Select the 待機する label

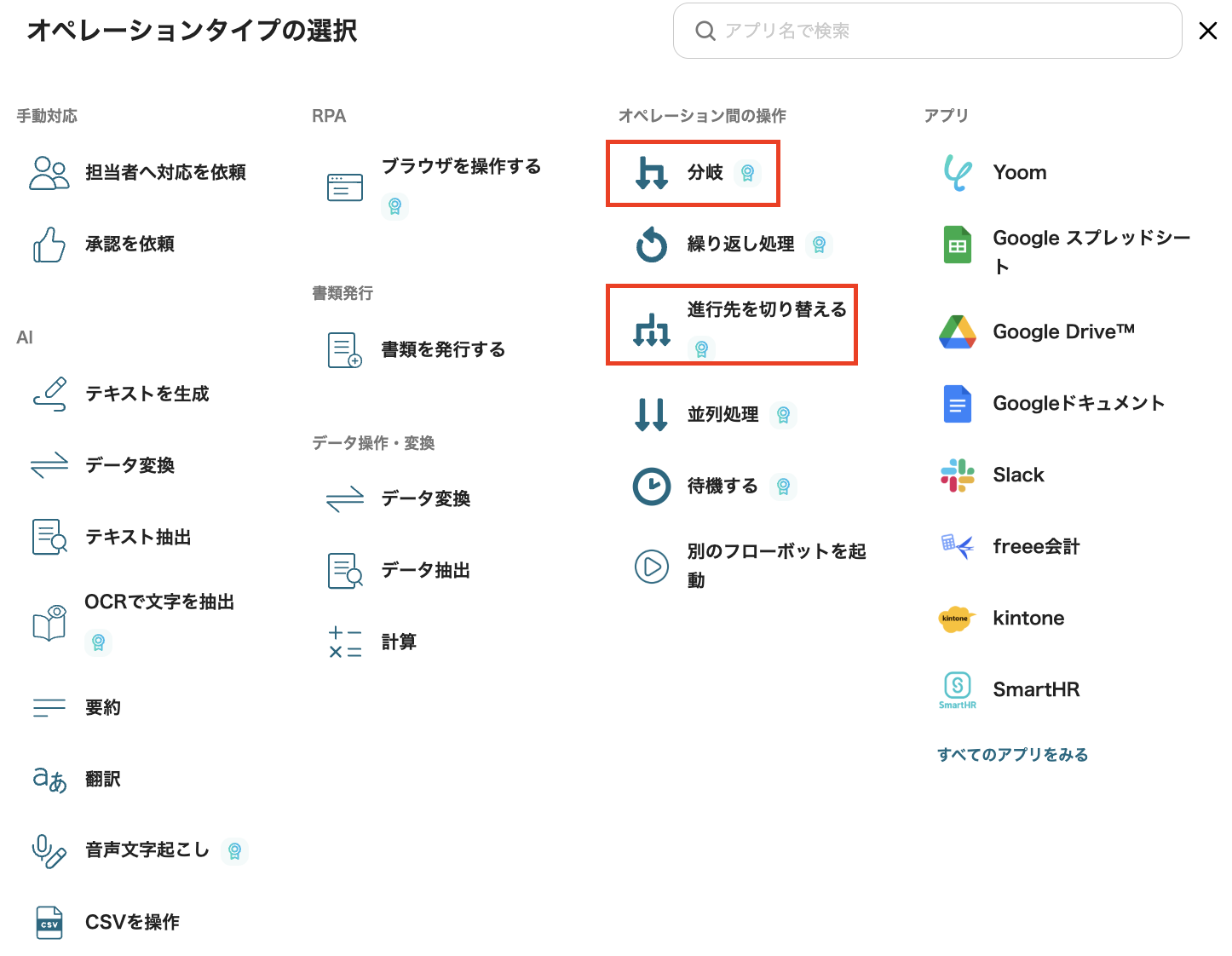click(723, 487)
